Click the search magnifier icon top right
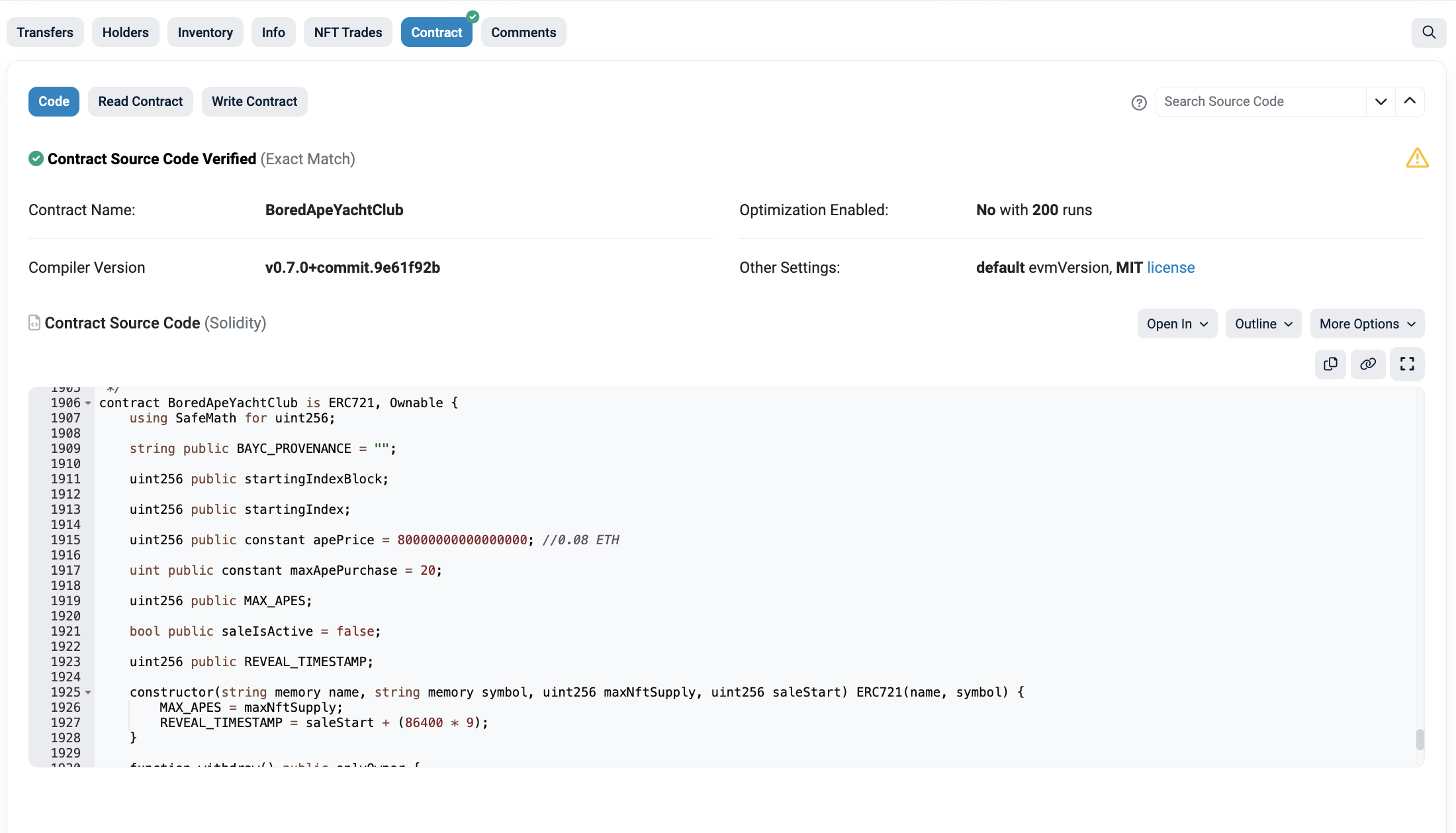 point(1428,32)
